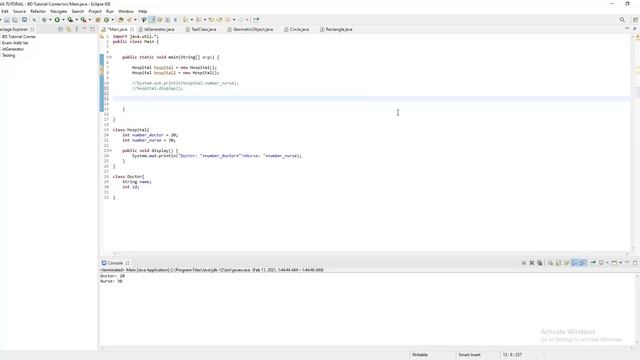Click Open Perspective icon at top right
Image resolution: width=640 pixels, height=360 pixels.
point(635,20)
